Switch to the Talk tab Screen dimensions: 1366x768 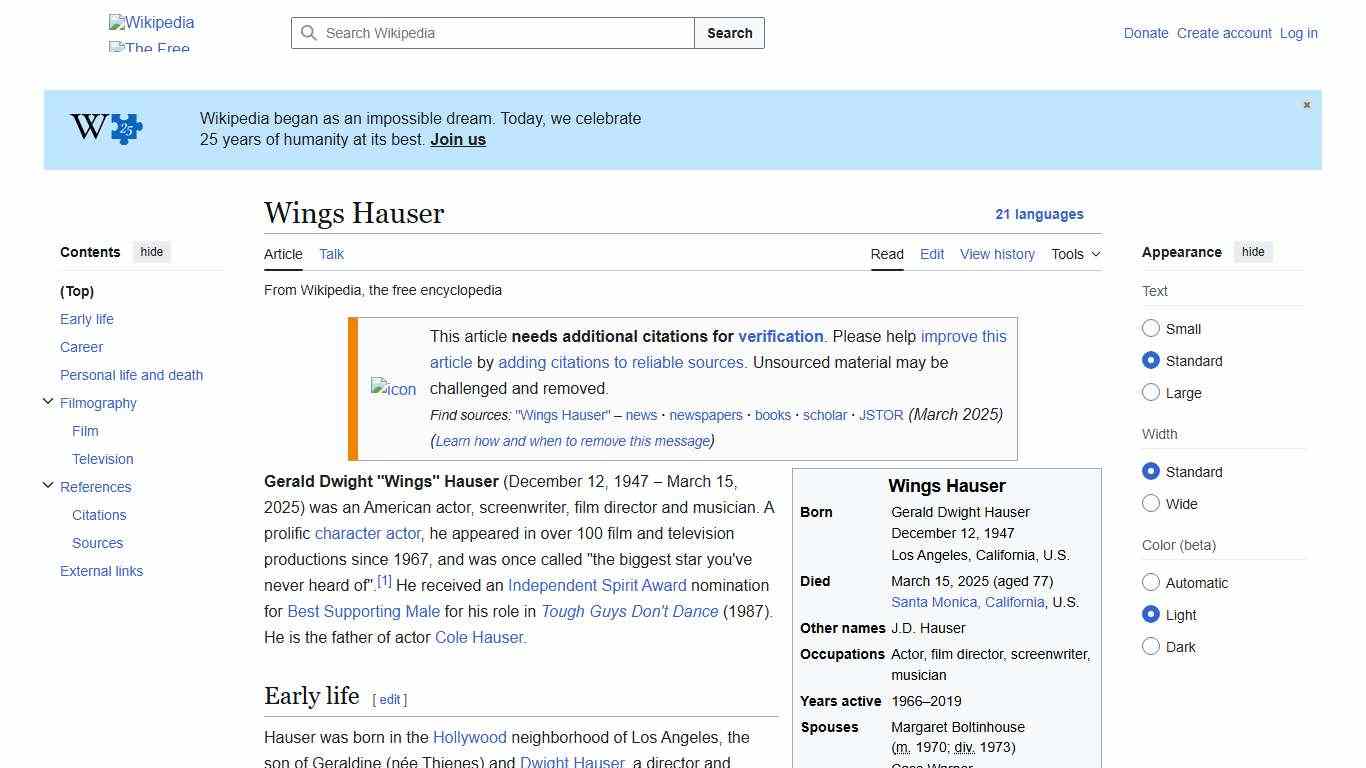tap(331, 254)
